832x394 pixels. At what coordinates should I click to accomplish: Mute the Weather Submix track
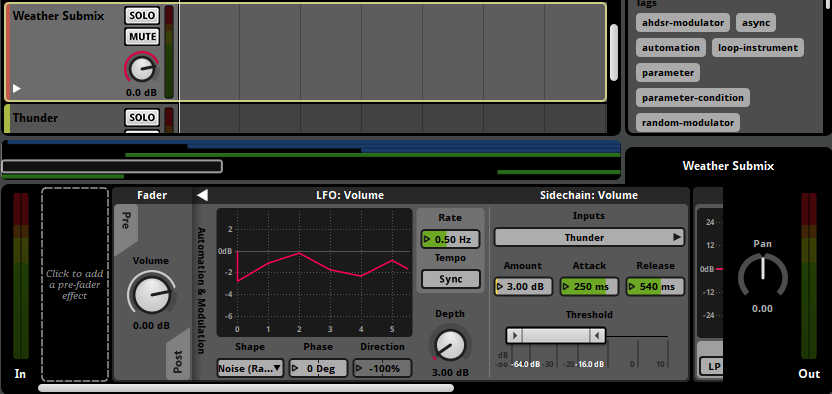click(x=142, y=37)
